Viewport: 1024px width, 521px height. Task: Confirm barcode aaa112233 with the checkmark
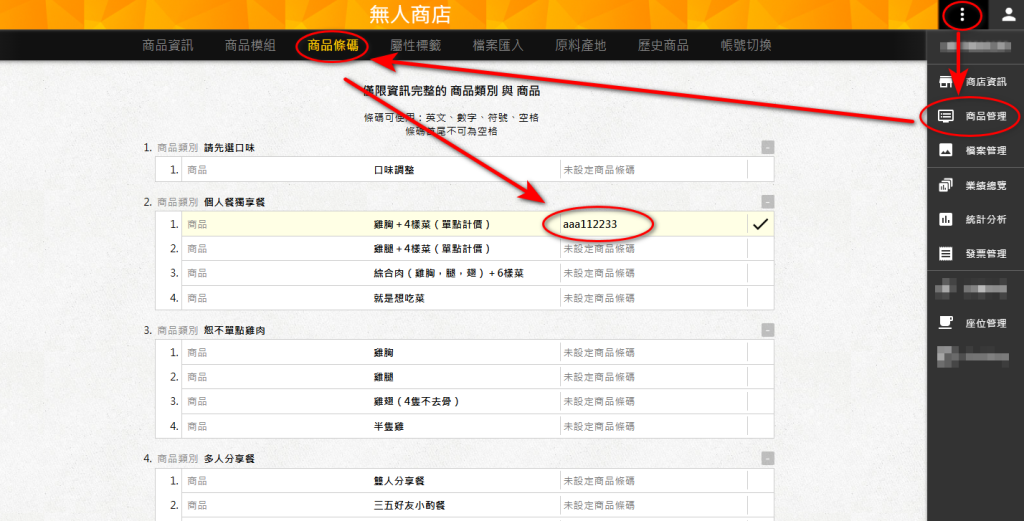pos(760,225)
